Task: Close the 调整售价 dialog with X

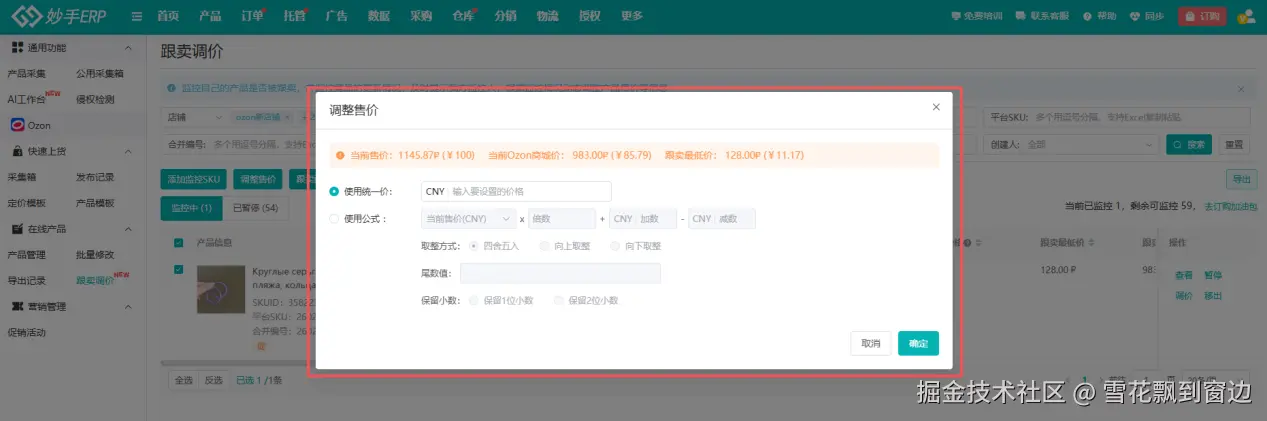Action: (x=936, y=106)
